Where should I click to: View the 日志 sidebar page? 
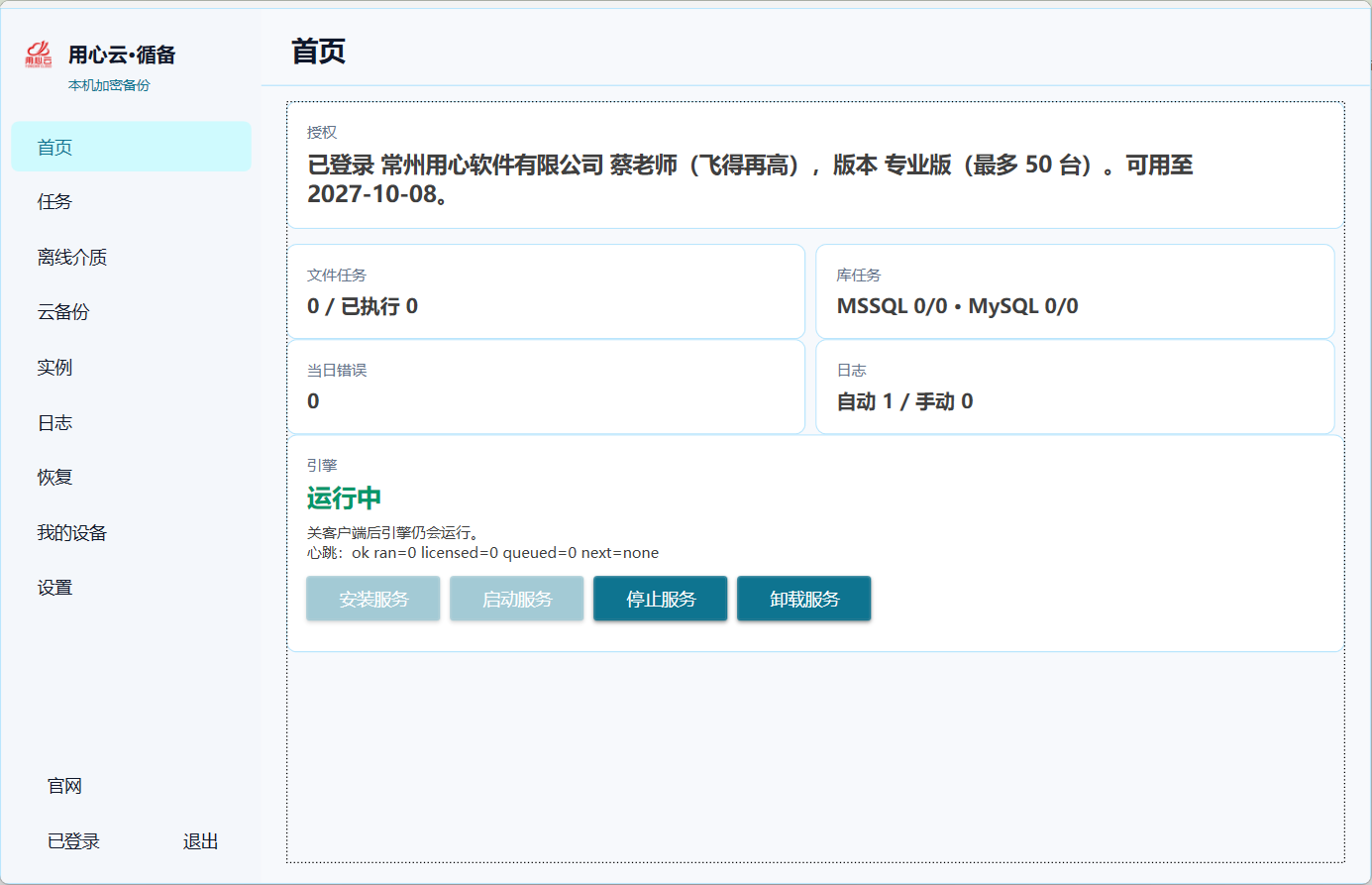(x=131, y=423)
